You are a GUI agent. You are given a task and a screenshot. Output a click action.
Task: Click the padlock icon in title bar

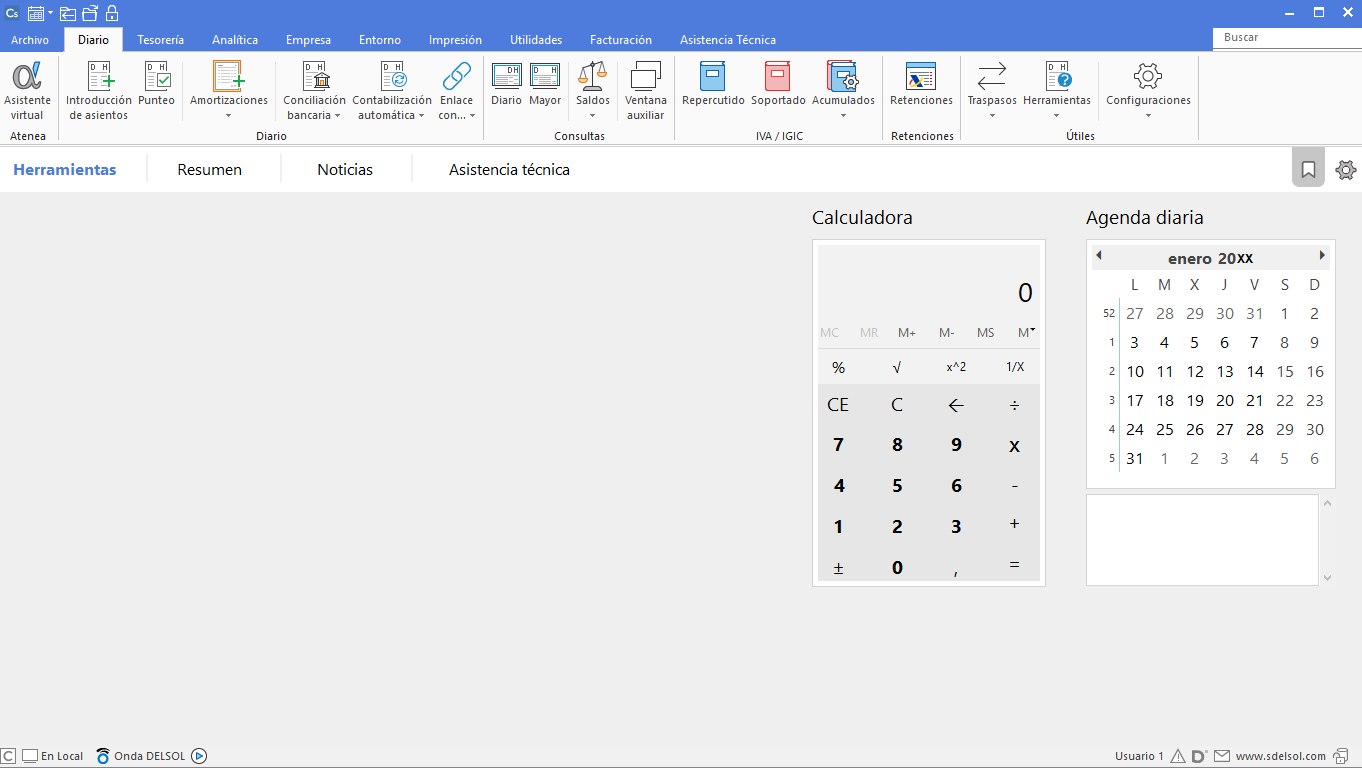point(112,13)
